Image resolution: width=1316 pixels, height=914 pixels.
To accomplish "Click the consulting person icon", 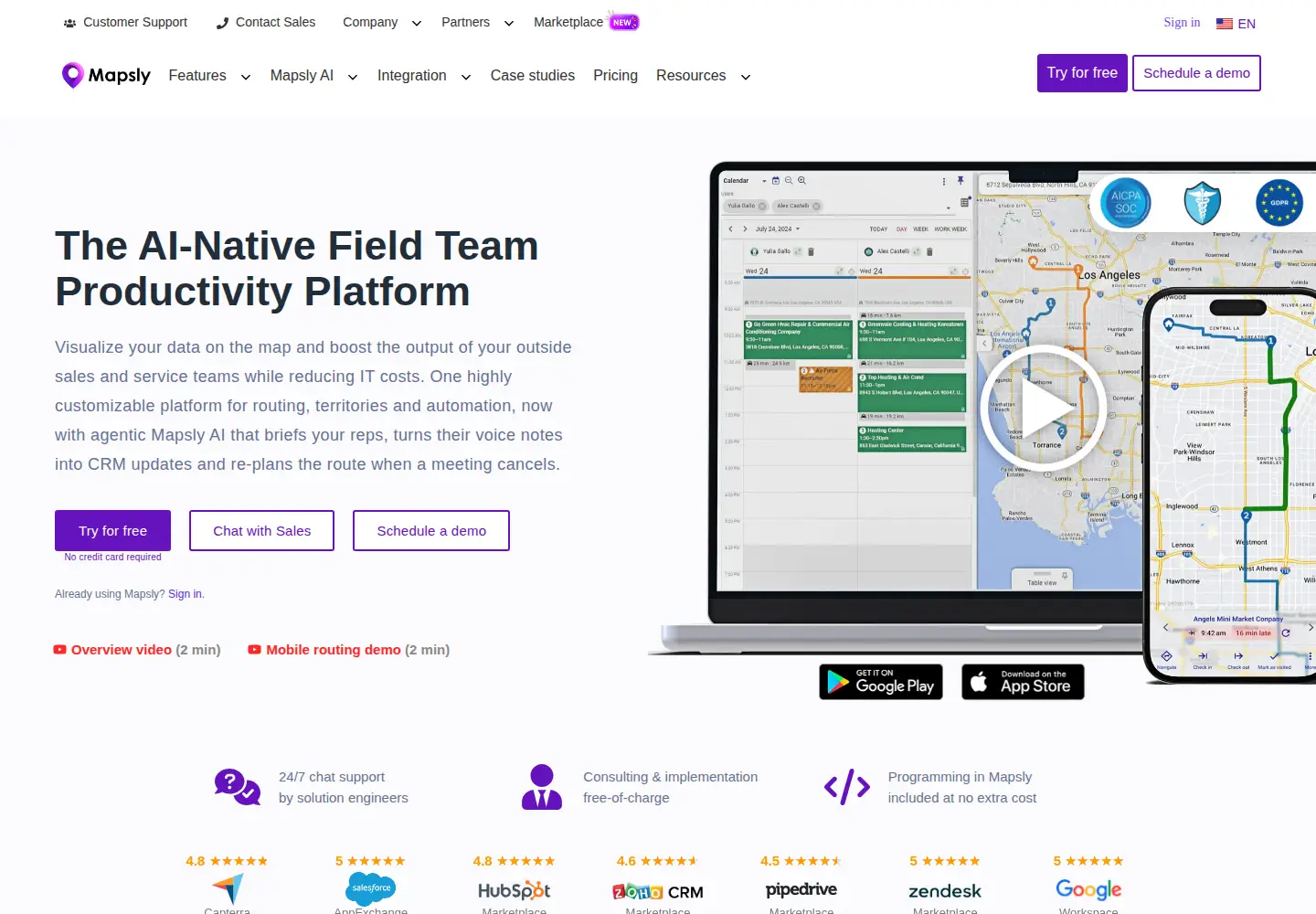I will (542, 787).
